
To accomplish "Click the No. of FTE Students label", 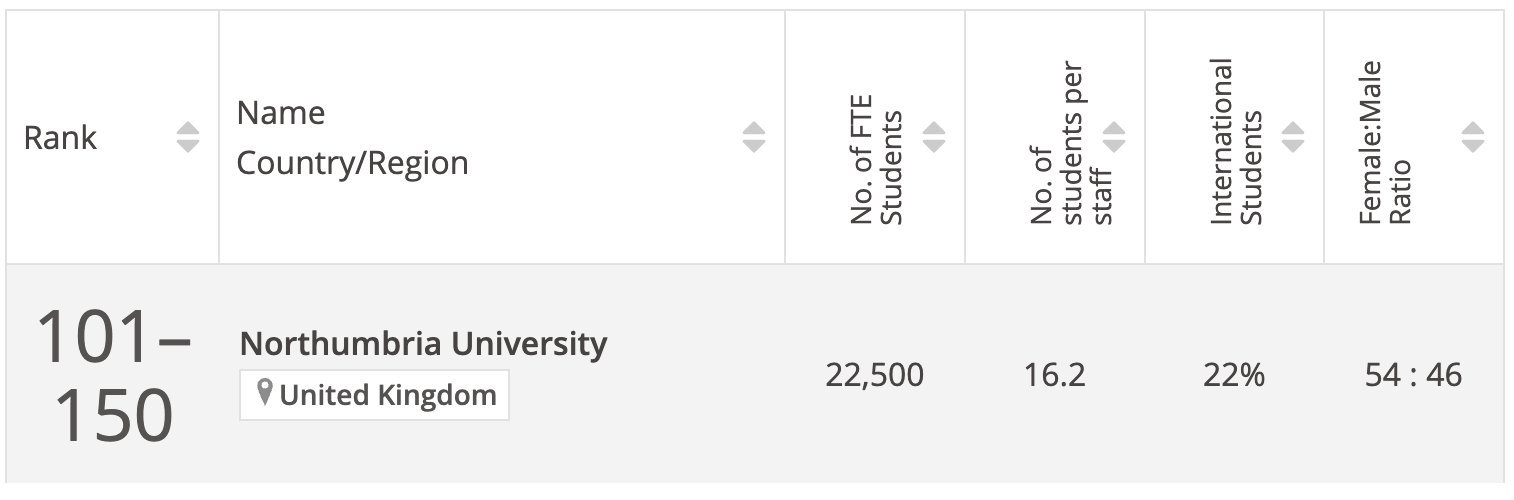I will tap(877, 160).
